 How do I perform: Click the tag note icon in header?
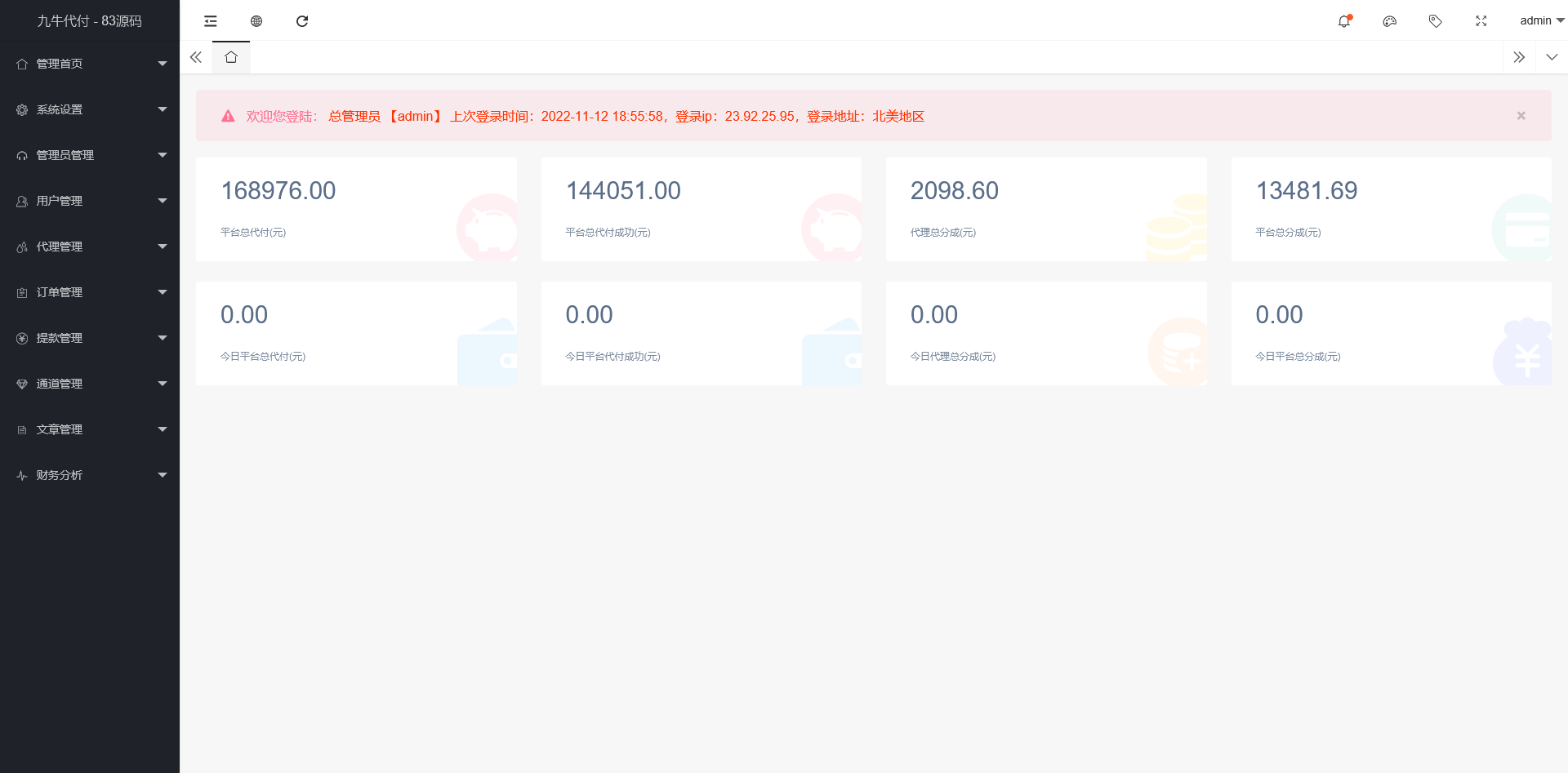click(1435, 21)
